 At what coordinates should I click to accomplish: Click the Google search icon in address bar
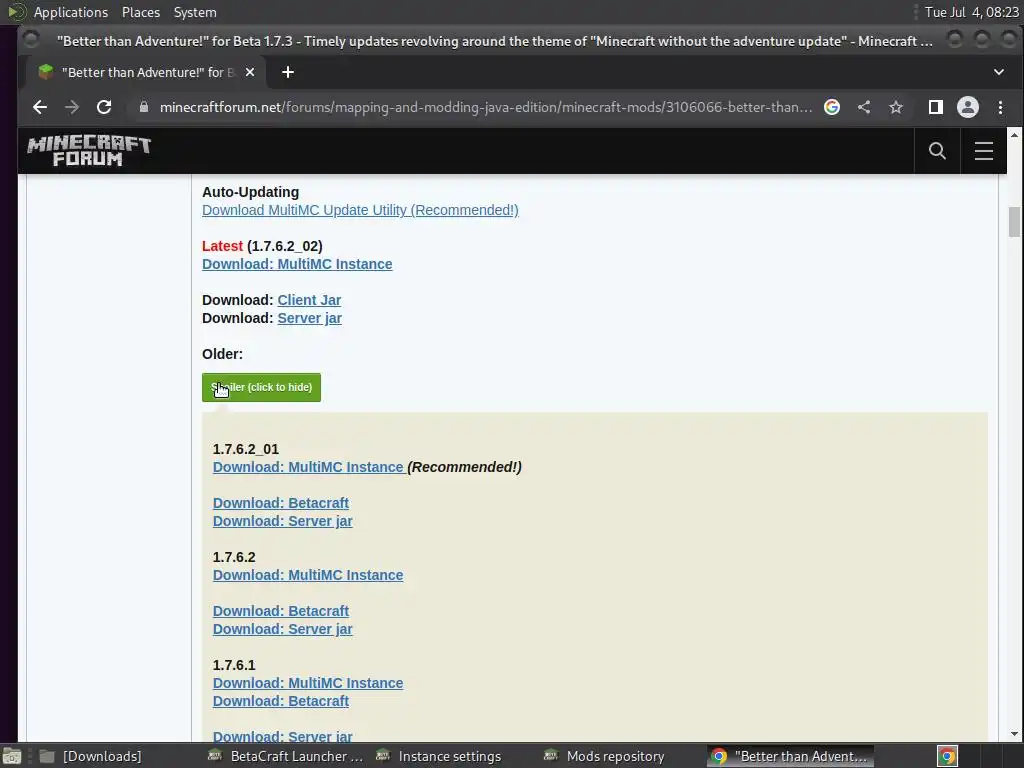point(832,107)
